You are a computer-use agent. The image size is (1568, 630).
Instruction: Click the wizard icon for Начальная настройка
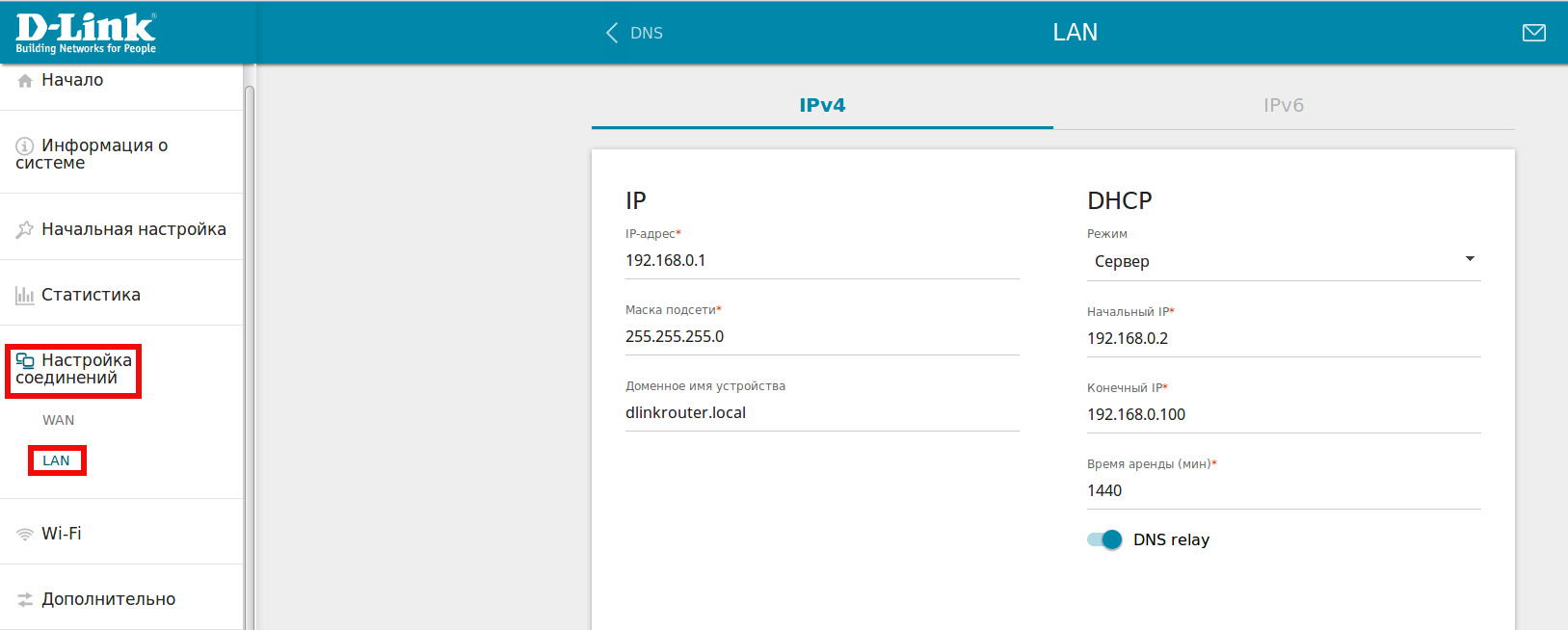coord(25,230)
